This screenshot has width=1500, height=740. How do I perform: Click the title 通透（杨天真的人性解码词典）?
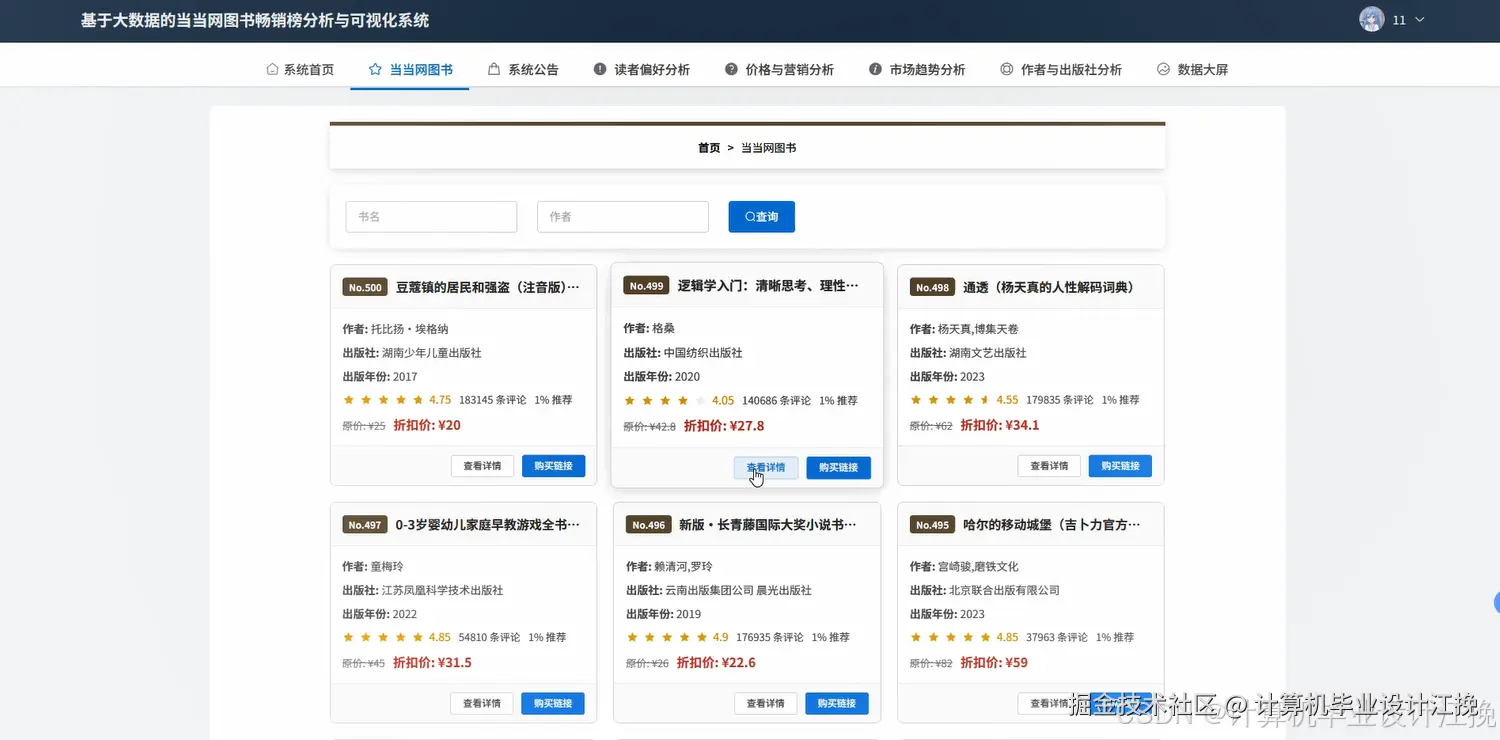click(x=1048, y=287)
